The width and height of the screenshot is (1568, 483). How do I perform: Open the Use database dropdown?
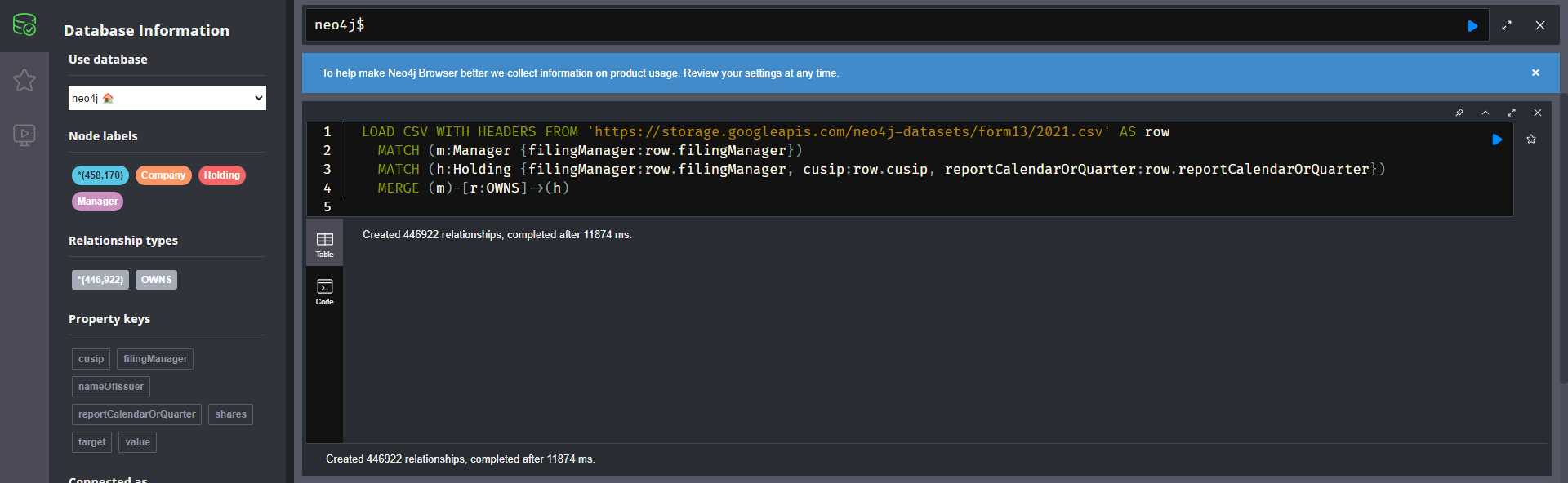pos(167,98)
